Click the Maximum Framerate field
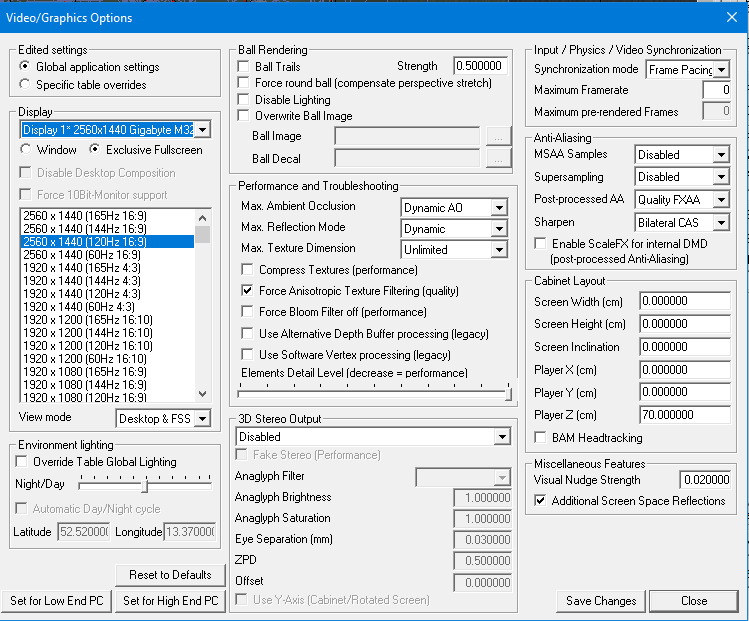749x621 pixels. point(717,90)
